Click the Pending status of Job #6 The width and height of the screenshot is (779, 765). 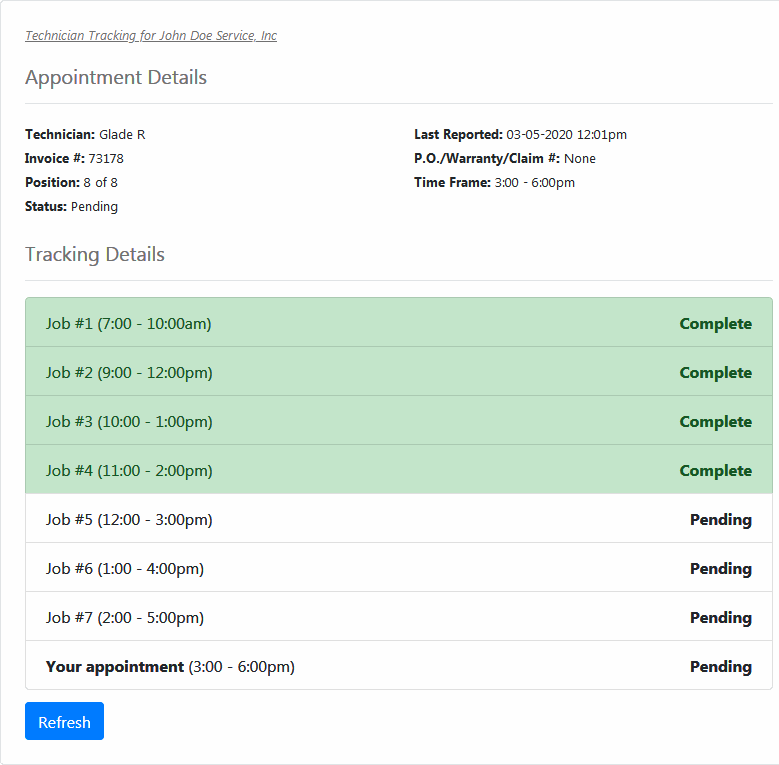point(720,569)
